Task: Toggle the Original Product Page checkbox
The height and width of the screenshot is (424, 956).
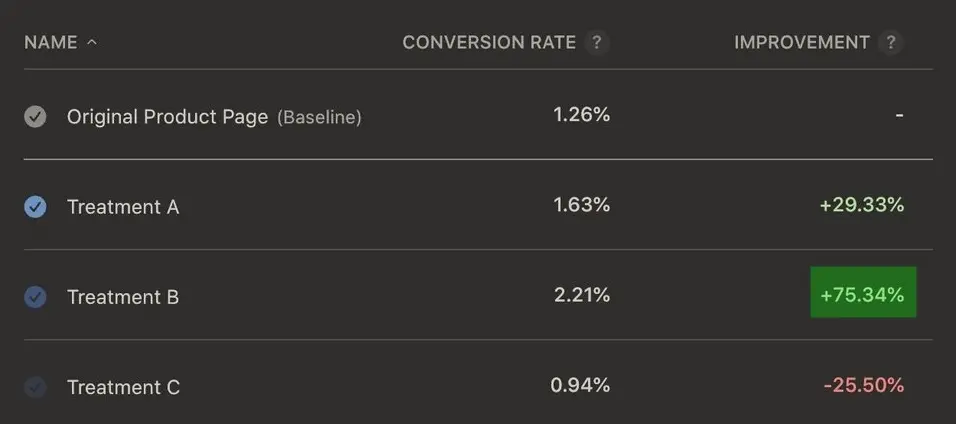Action: pyautogui.click(x=35, y=117)
